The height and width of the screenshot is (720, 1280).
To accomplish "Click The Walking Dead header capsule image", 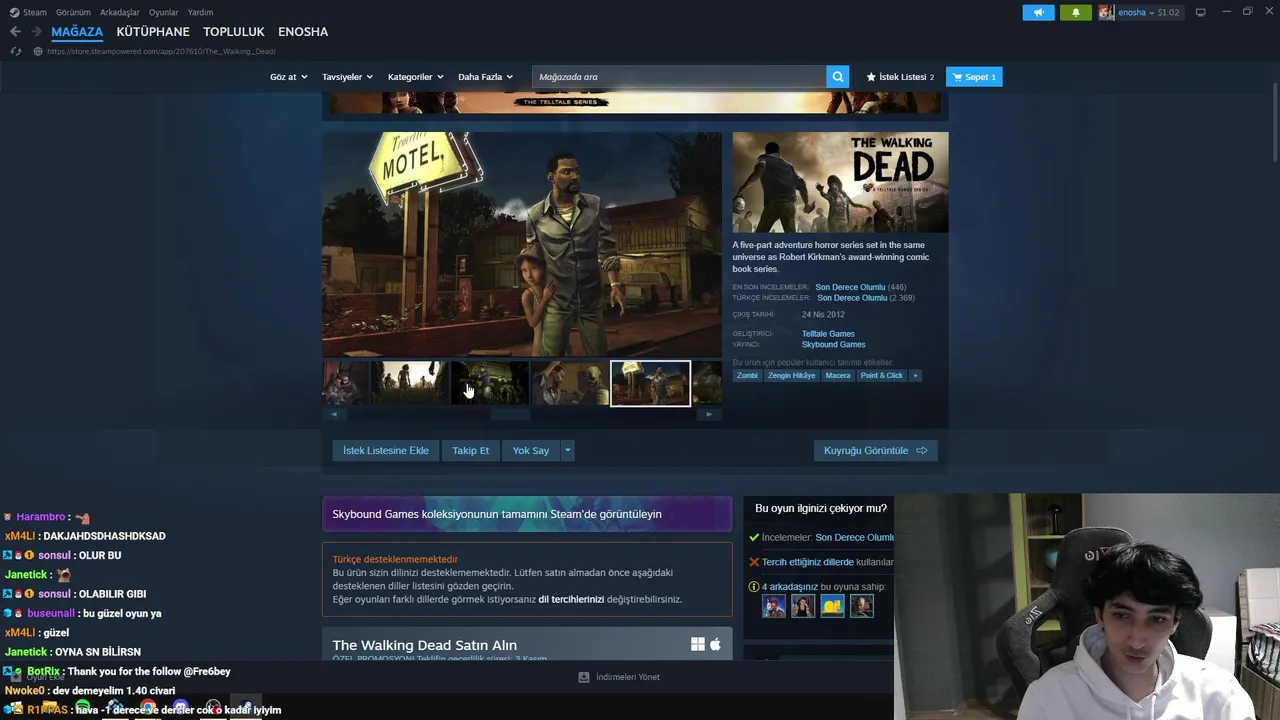I will point(840,182).
